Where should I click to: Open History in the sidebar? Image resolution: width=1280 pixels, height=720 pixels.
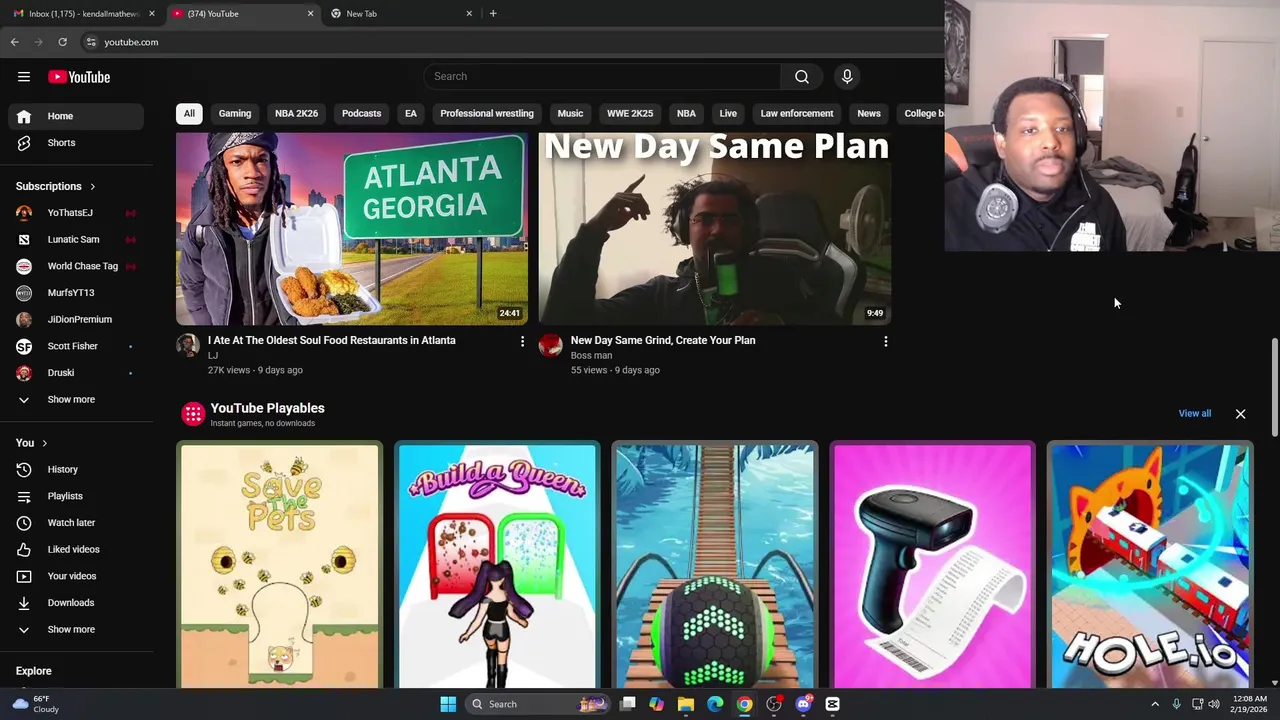(x=76, y=469)
